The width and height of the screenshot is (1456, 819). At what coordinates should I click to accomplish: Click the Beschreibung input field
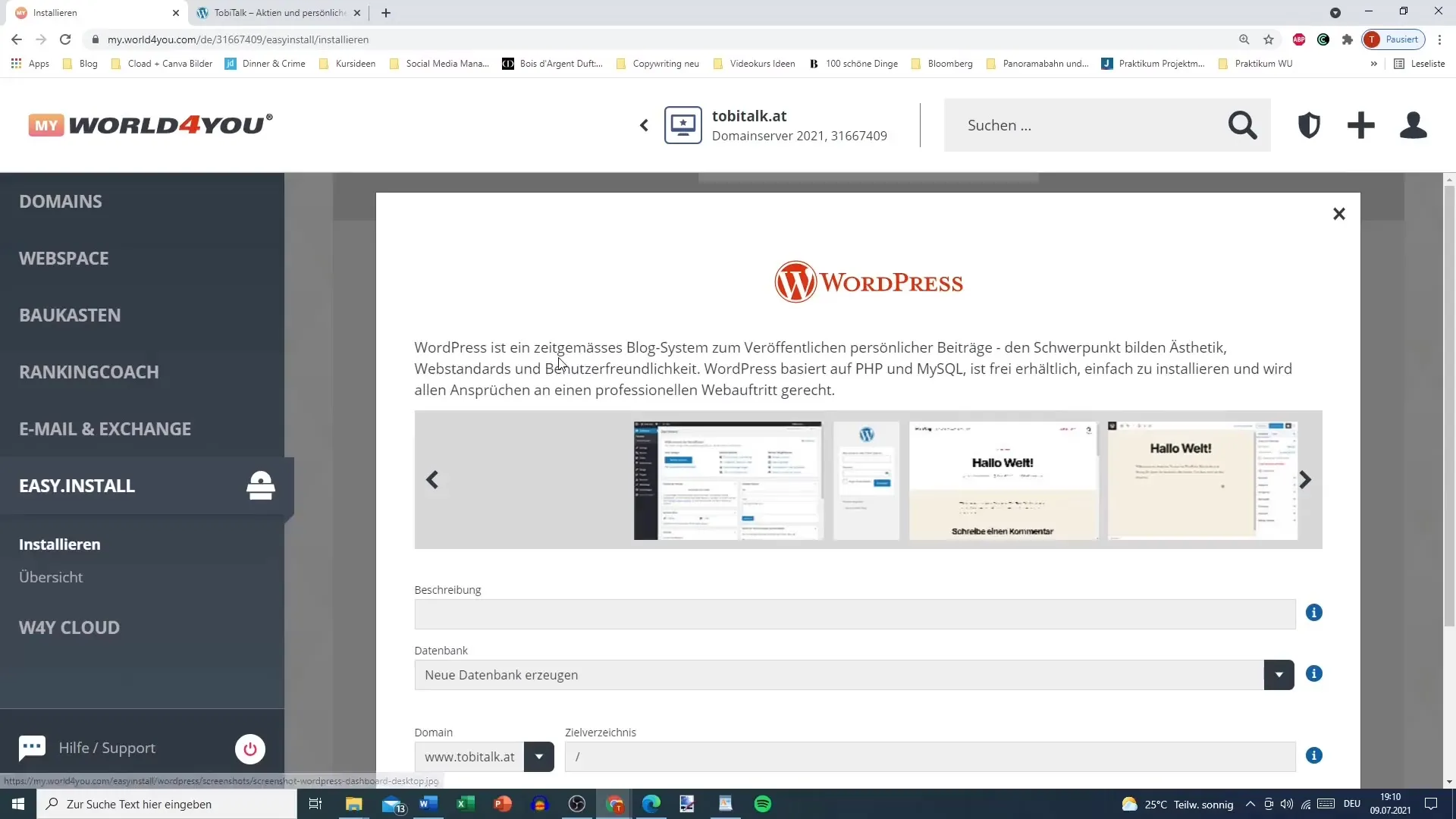[x=855, y=614]
